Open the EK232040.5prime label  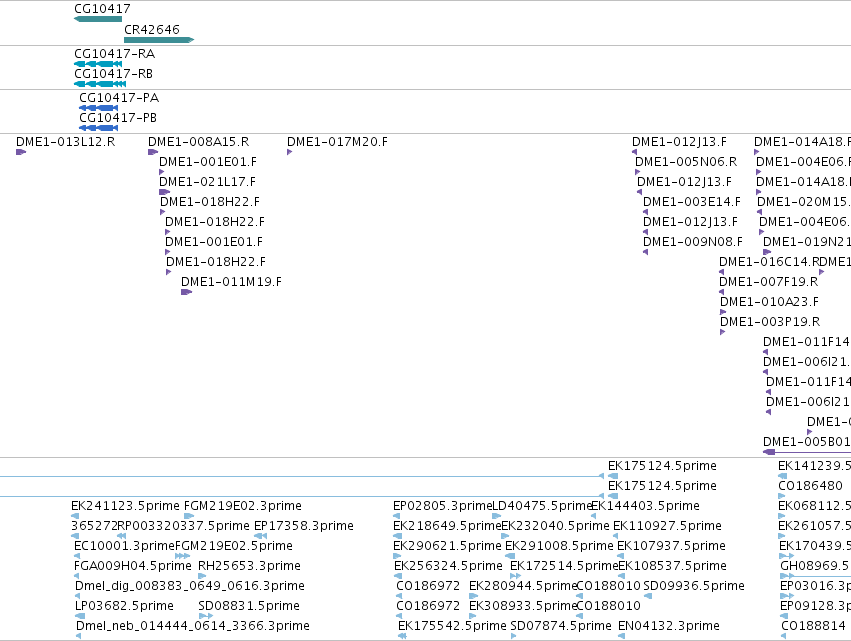[555, 526]
